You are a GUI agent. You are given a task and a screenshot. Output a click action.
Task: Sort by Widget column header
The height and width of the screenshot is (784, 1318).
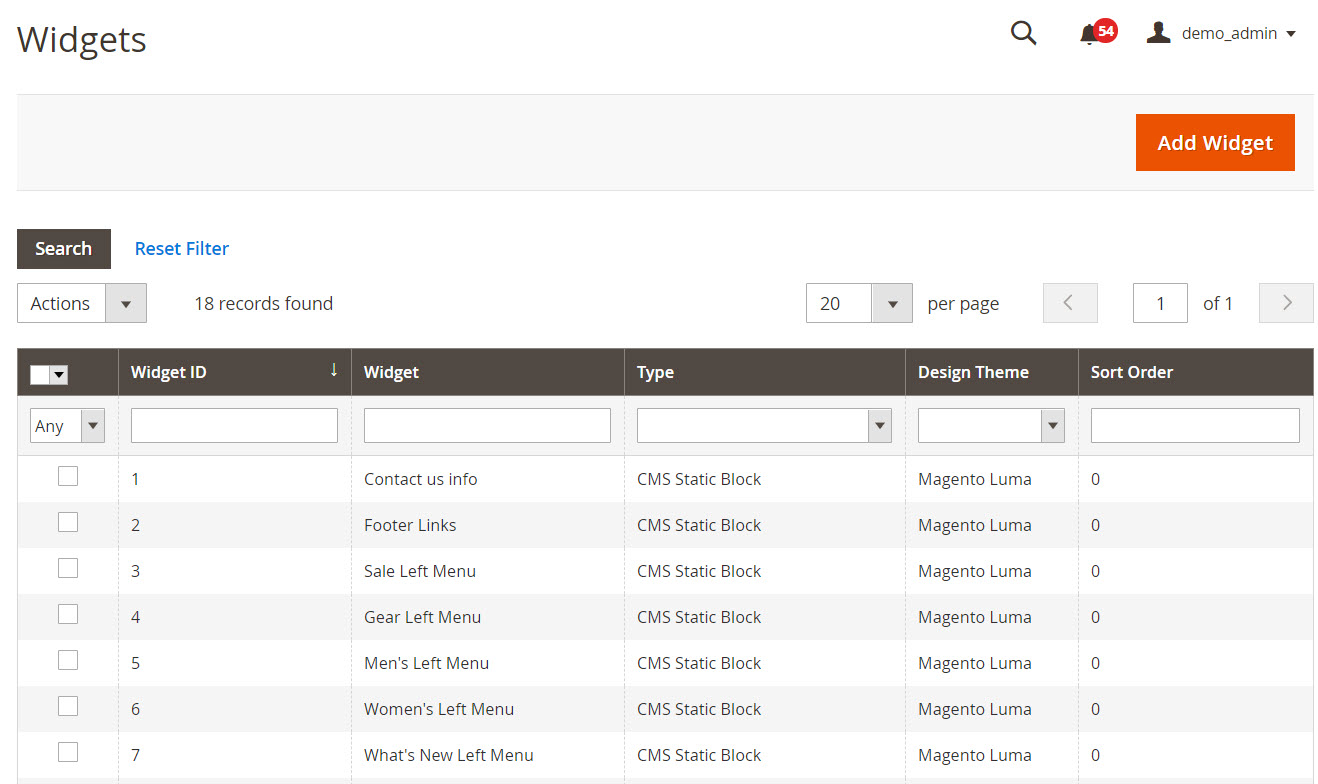click(488, 372)
